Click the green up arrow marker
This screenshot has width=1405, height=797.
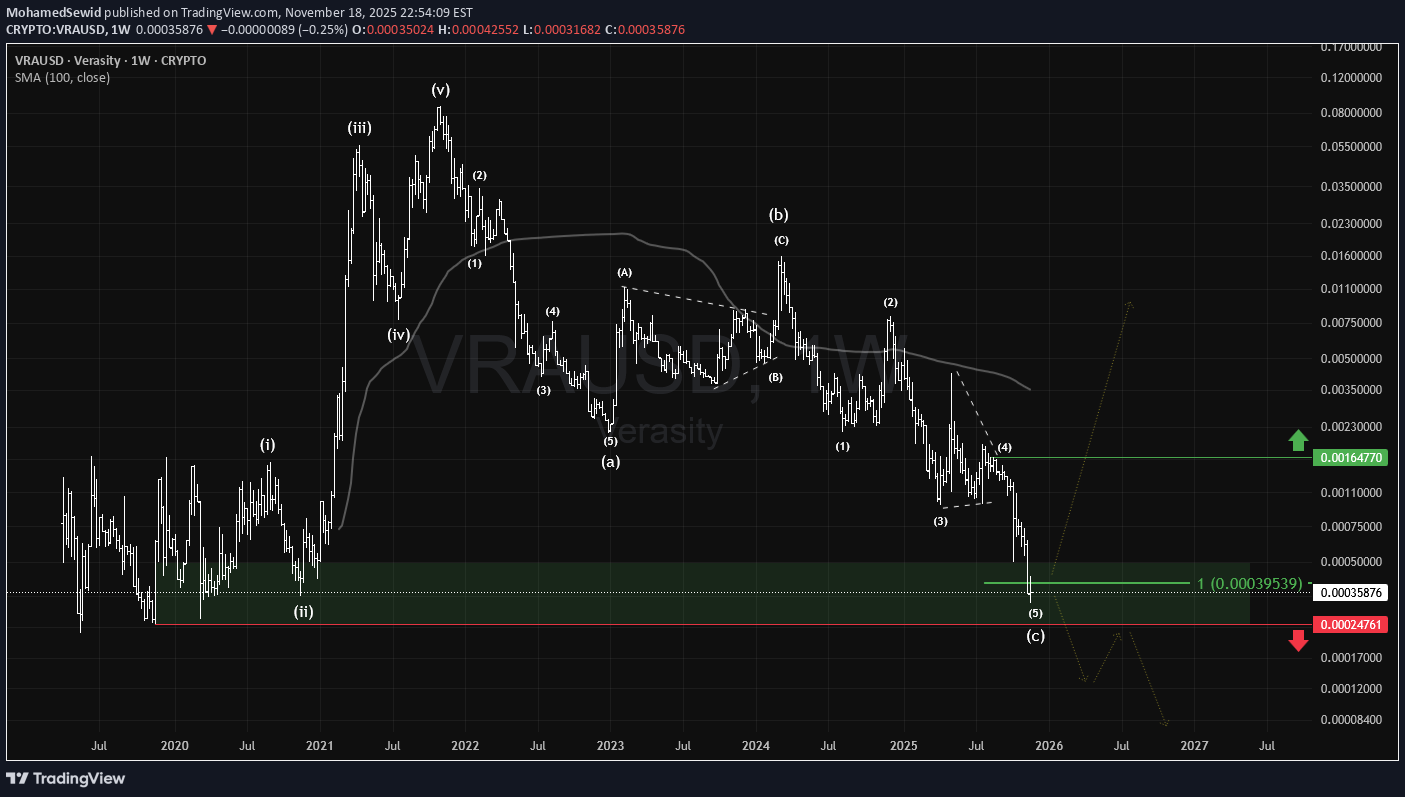pyautogui.click(x=1298, y=438)
